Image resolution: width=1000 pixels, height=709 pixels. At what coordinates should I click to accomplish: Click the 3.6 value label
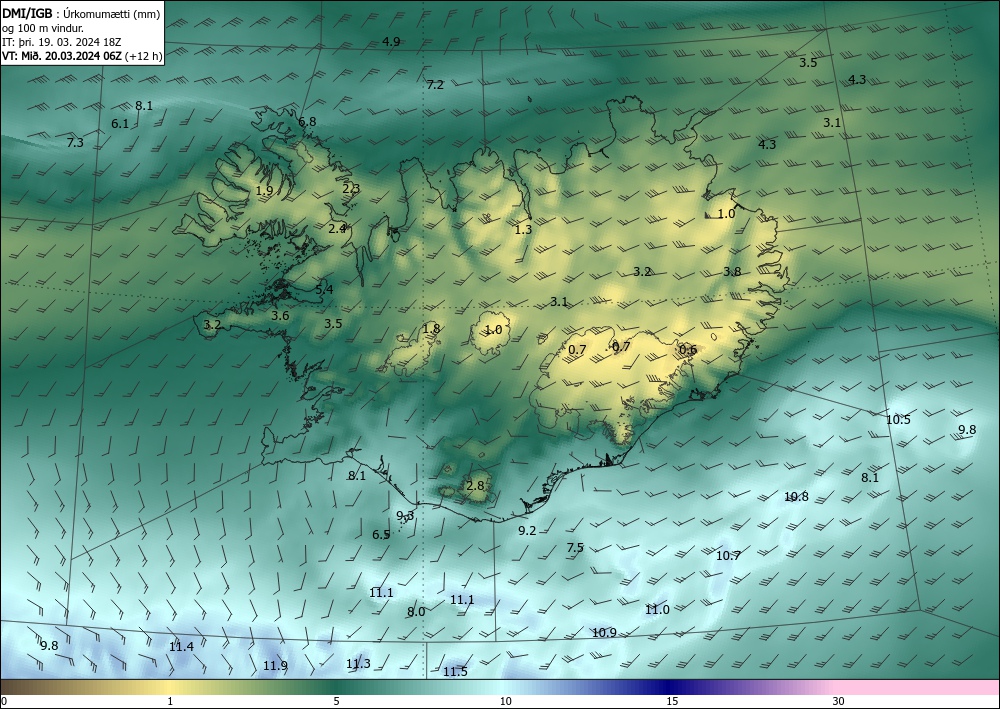pyautogui.click(x=280, y=316)
